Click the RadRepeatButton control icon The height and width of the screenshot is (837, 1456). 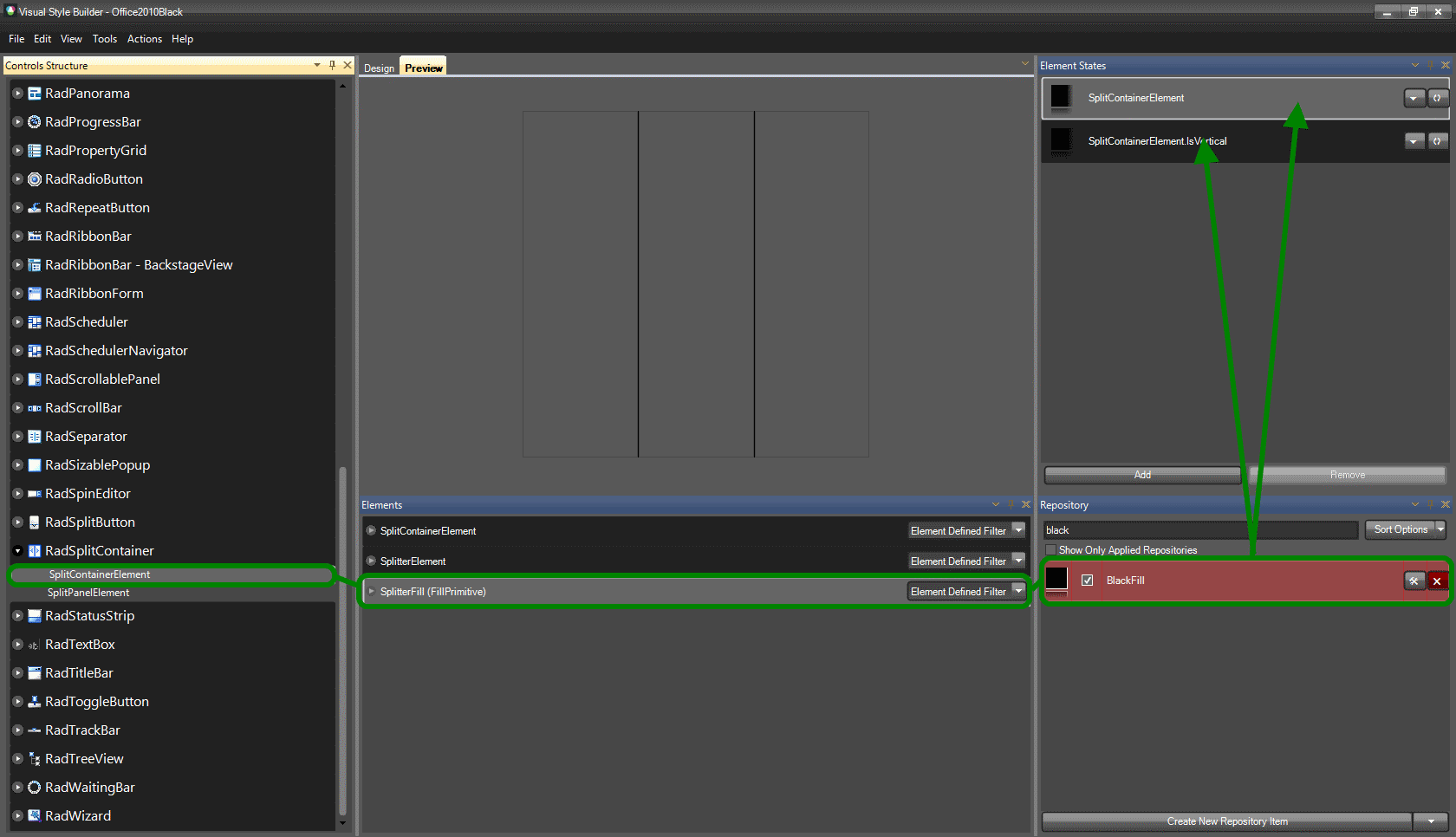coord(35,208)
